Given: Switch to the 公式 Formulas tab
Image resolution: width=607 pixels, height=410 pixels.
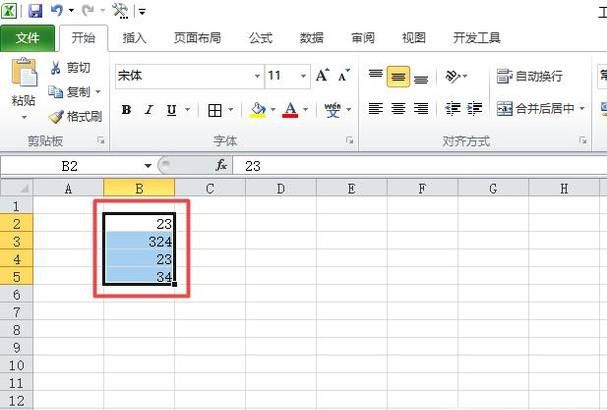Looking at the screenshot, I should coord(261,38).
